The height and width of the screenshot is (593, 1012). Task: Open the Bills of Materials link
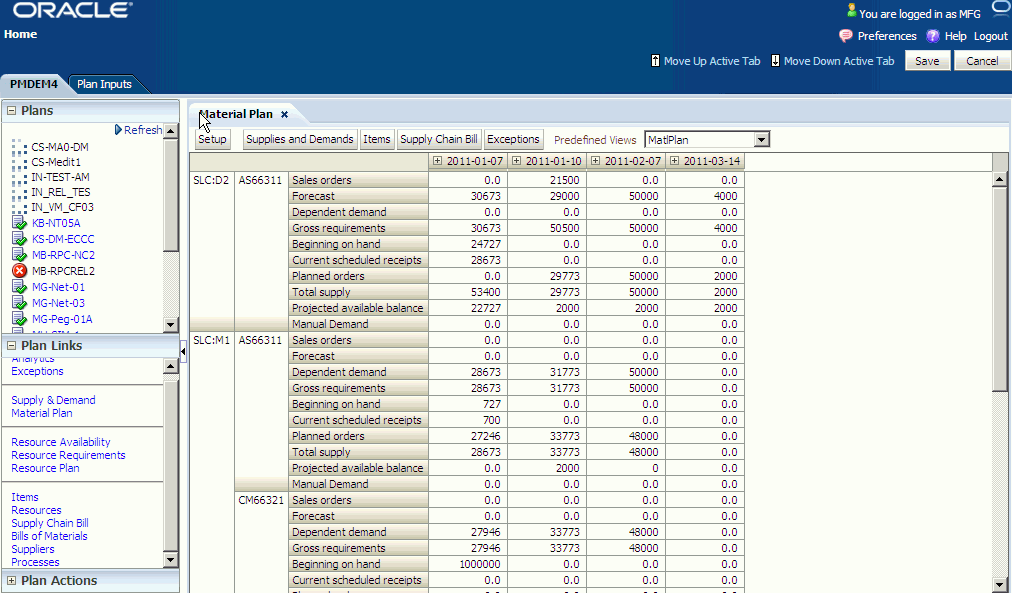click(x=49, y=536)
